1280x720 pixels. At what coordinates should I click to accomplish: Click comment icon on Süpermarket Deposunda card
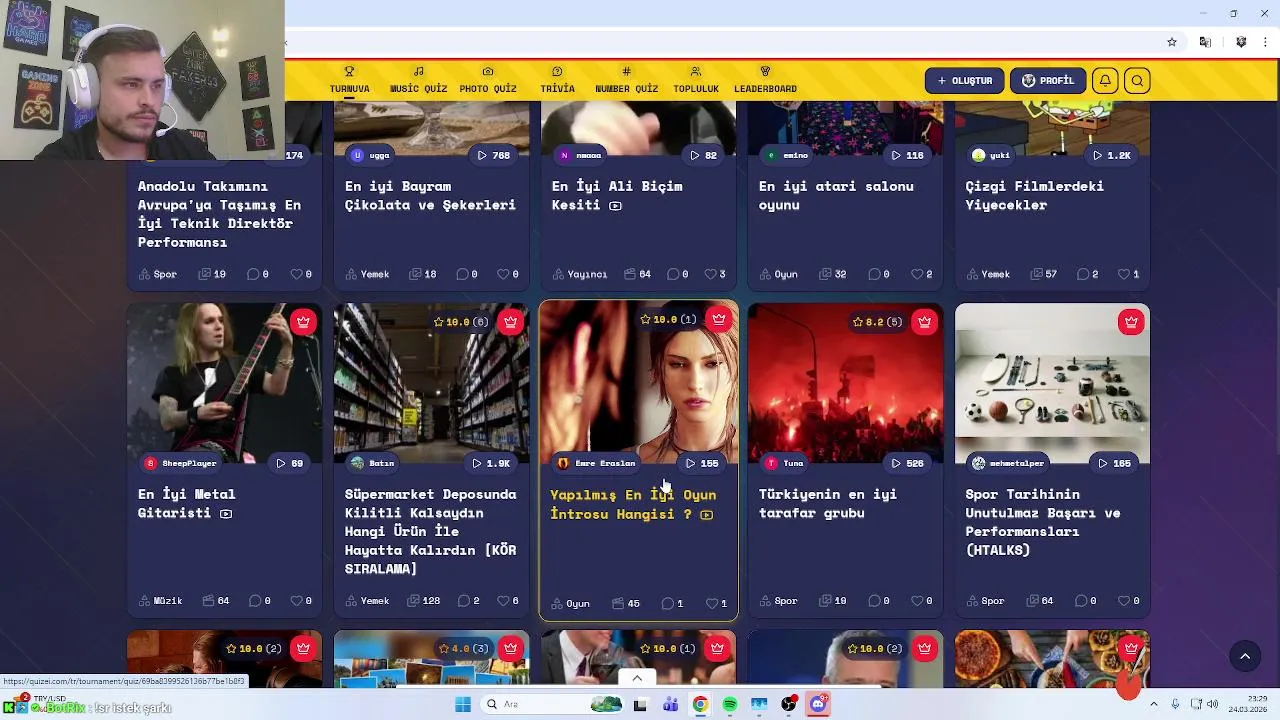coord(463,601)
